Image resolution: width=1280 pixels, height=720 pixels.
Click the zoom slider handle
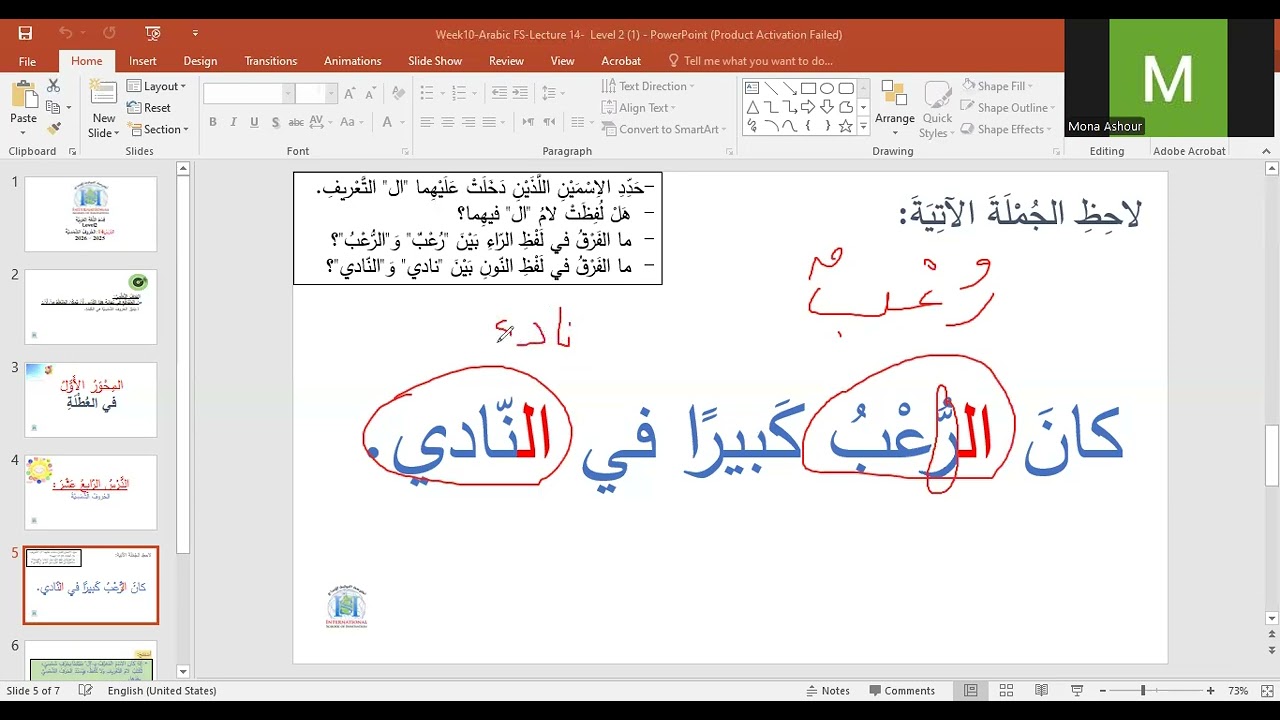(x=1142, y=691)
